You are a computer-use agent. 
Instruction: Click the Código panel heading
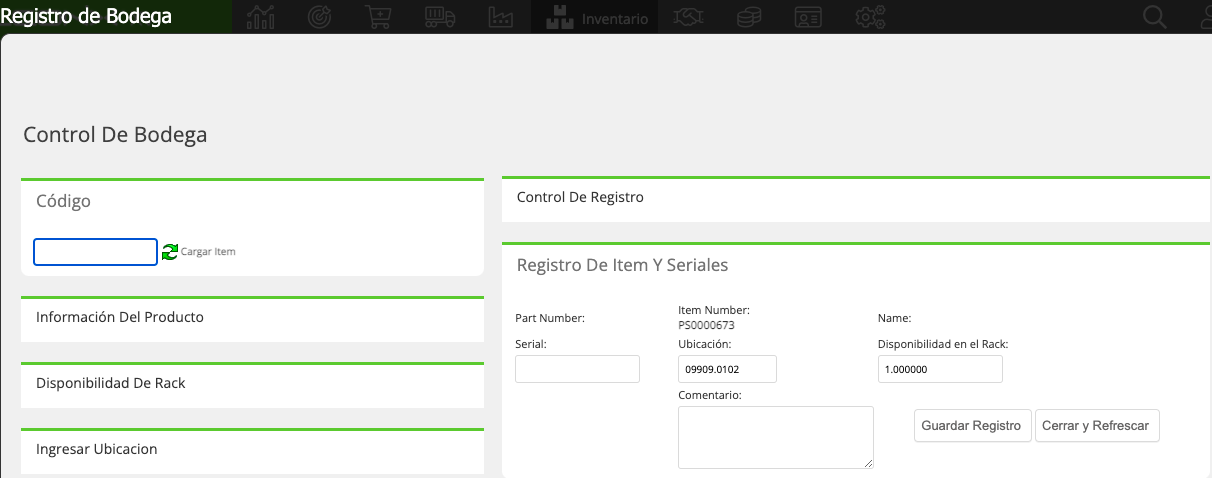point(63,201)
